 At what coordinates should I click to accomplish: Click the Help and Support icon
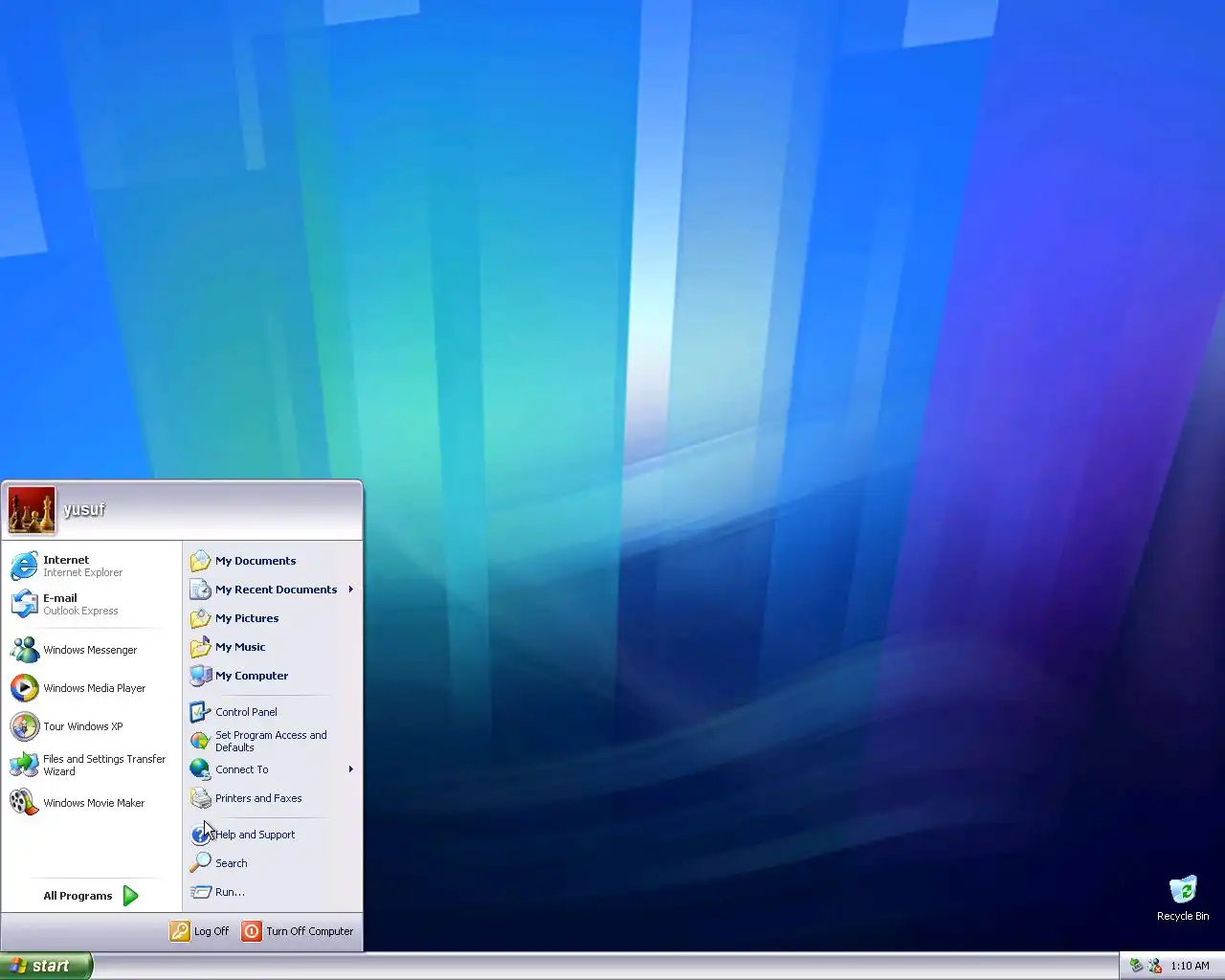(x=200, y=835)
